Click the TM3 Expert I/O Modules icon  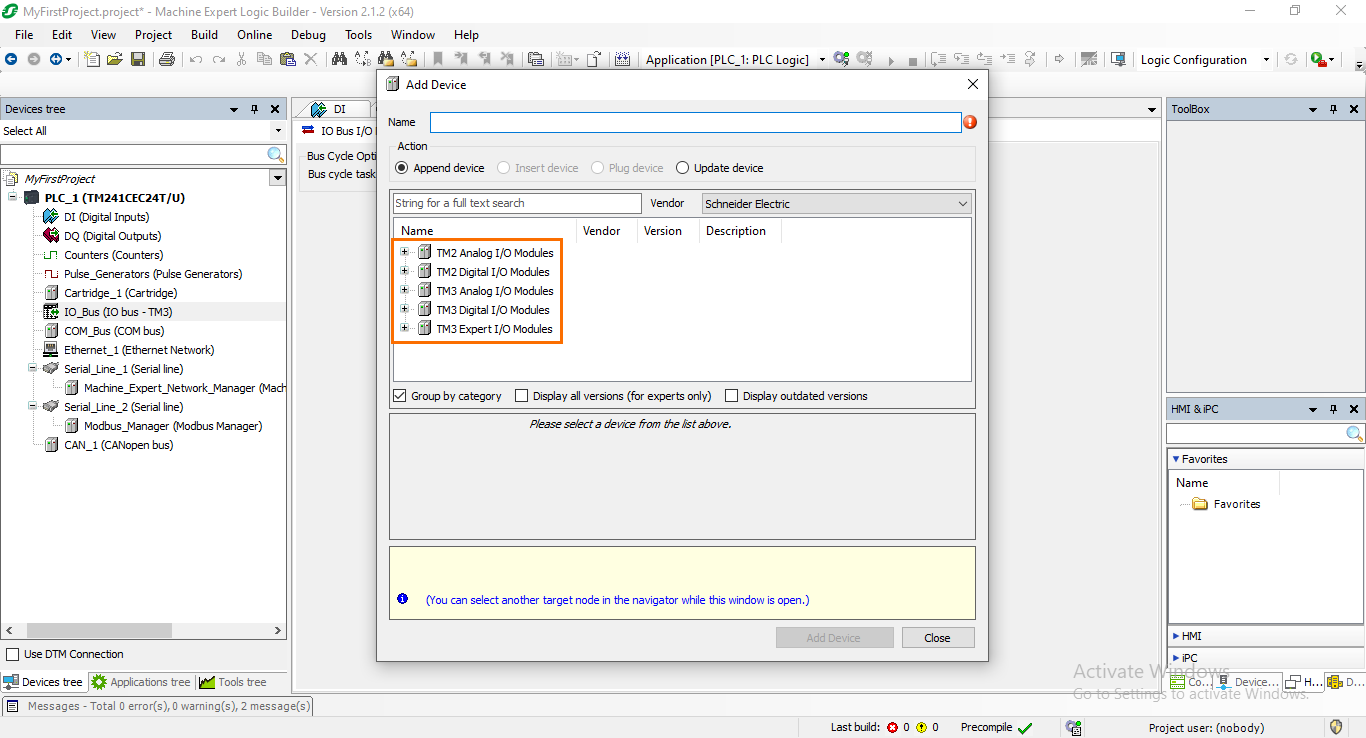(425, 329)
